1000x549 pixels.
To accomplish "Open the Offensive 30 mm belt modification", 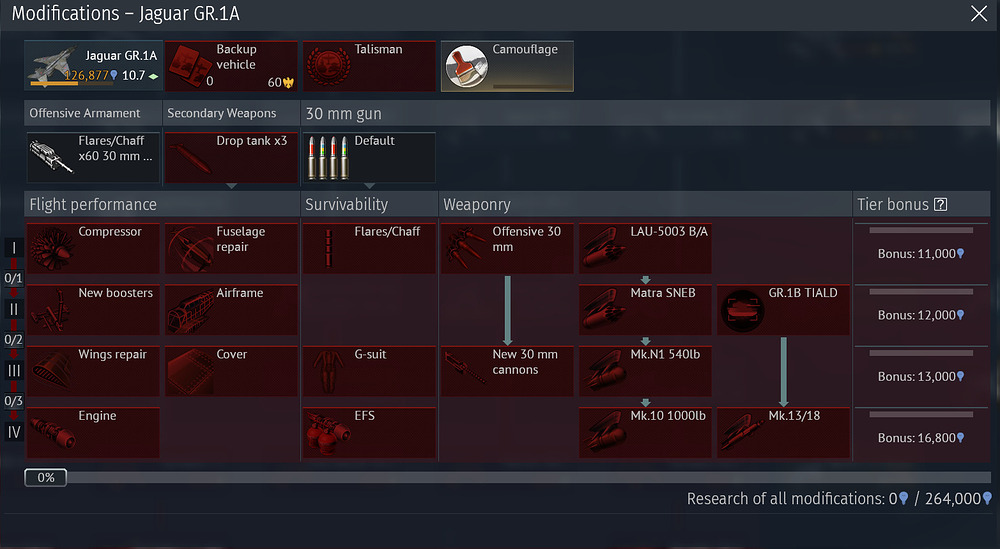I will tap(507, 248).
